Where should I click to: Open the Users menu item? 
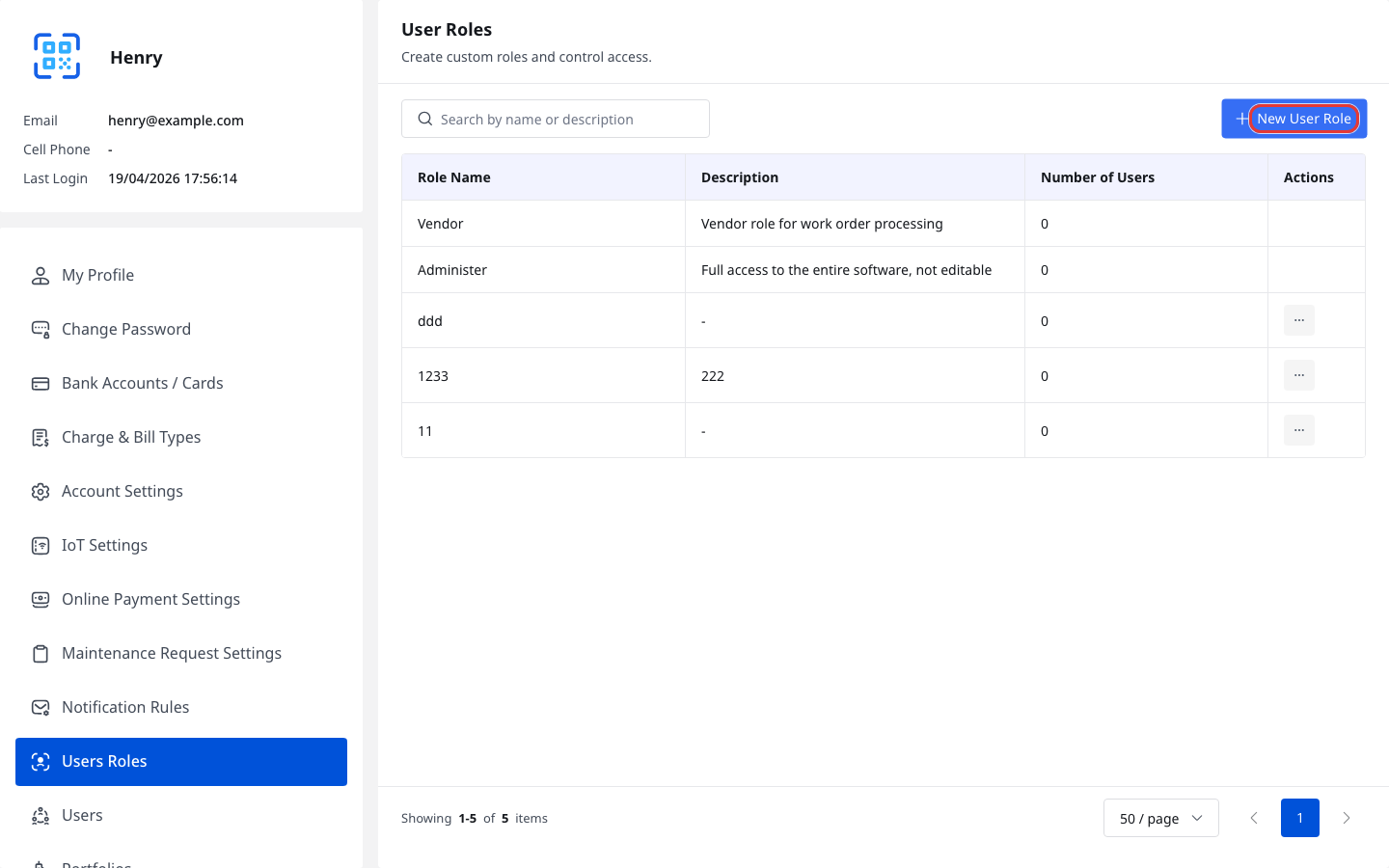(x=181, y=816)
